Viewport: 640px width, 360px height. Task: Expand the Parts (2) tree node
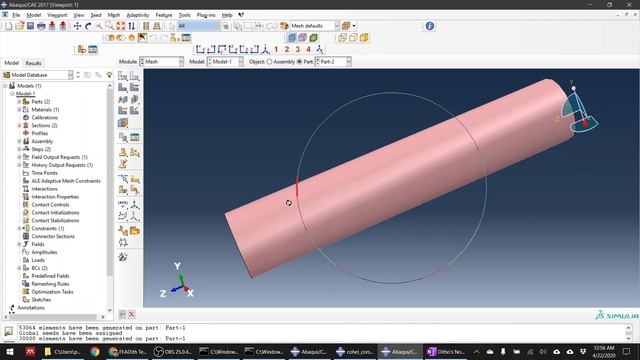coord(19,101)
